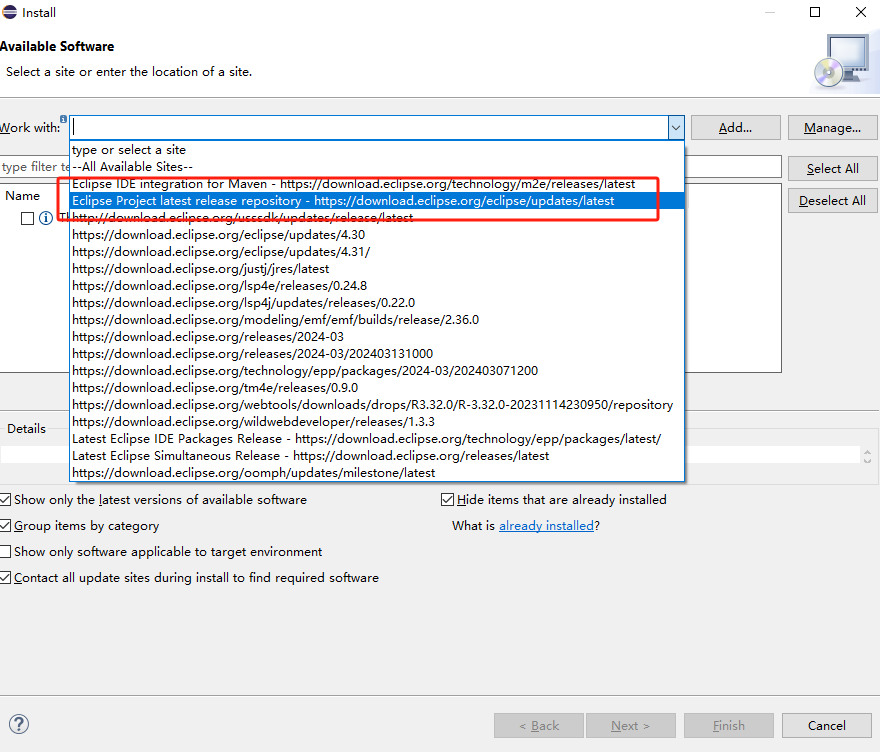
Task: Select Eclipse IDE integration for Maven entry
Action: point(353,184)
